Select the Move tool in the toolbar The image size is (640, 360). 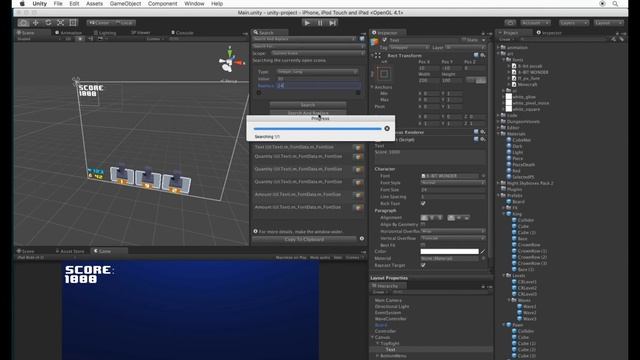pos(36,23)
